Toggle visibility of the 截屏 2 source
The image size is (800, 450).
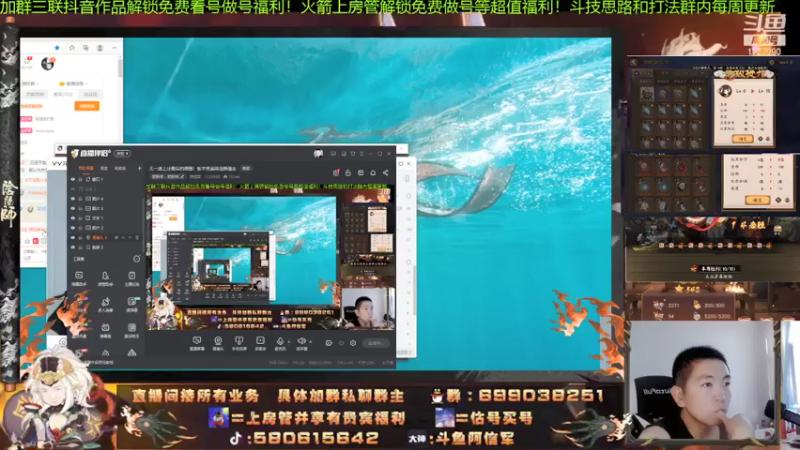click(73, 247)
